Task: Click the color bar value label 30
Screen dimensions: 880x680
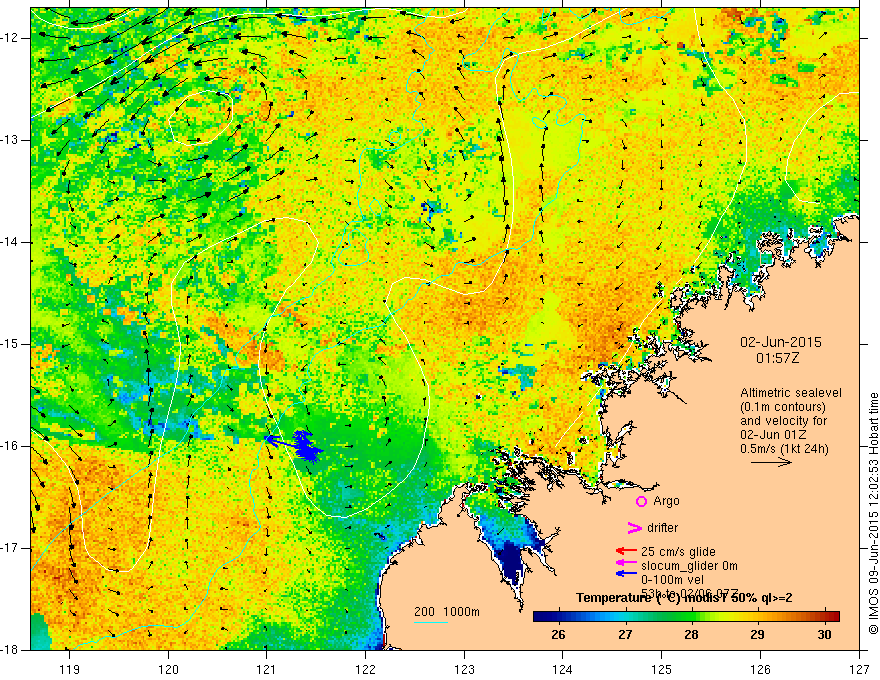Action: [824, 635]
